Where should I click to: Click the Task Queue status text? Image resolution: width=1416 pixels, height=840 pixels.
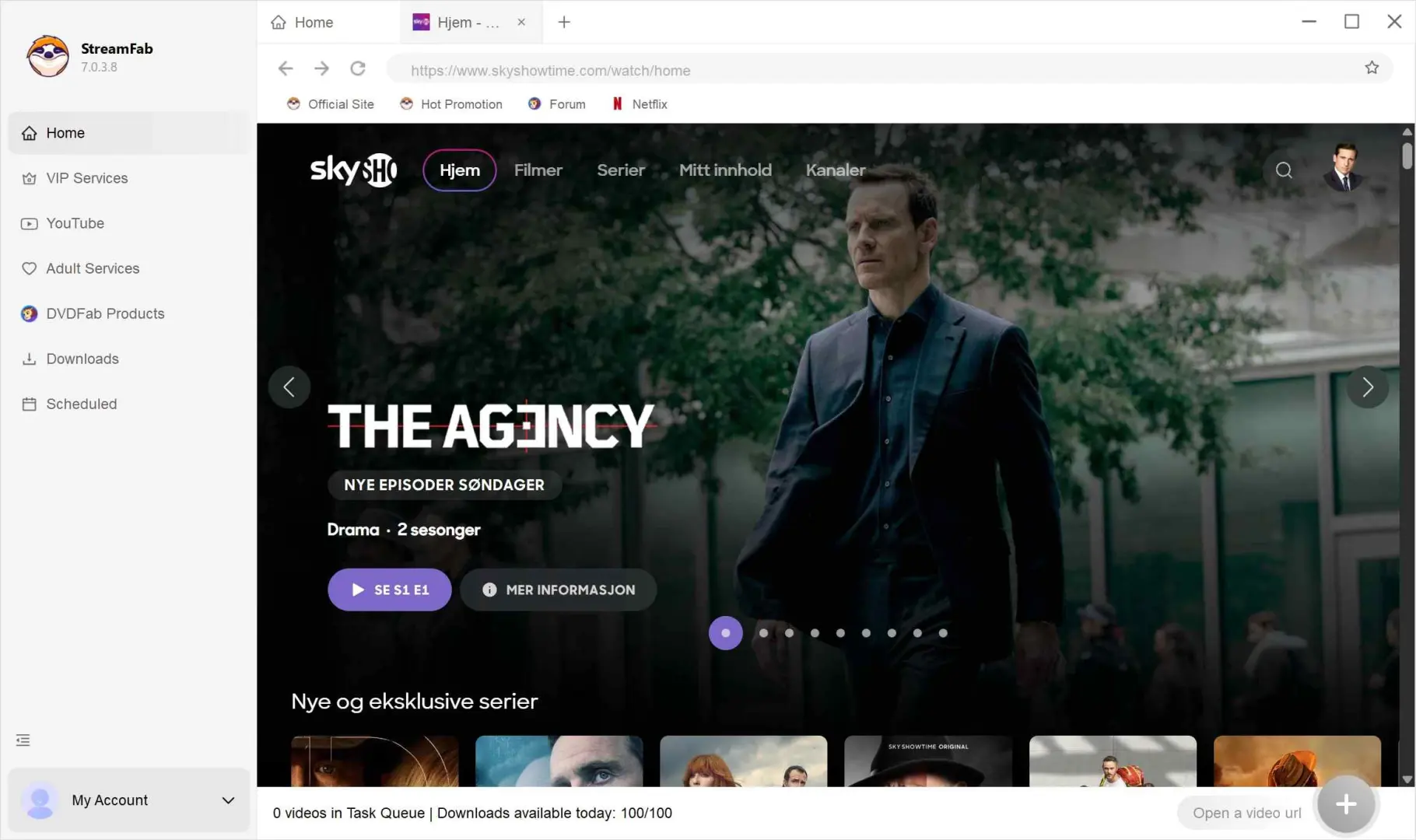(x=472, y=813)
